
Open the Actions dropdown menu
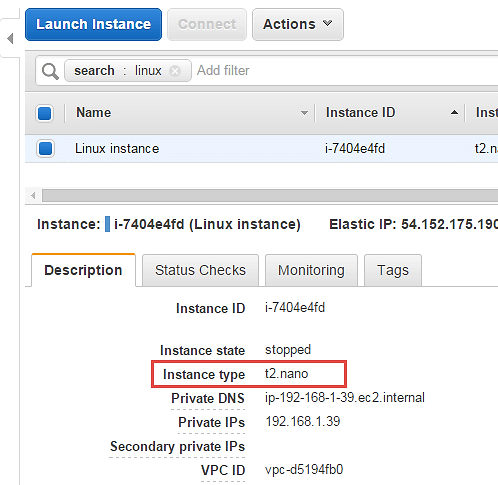click(298, 24)
